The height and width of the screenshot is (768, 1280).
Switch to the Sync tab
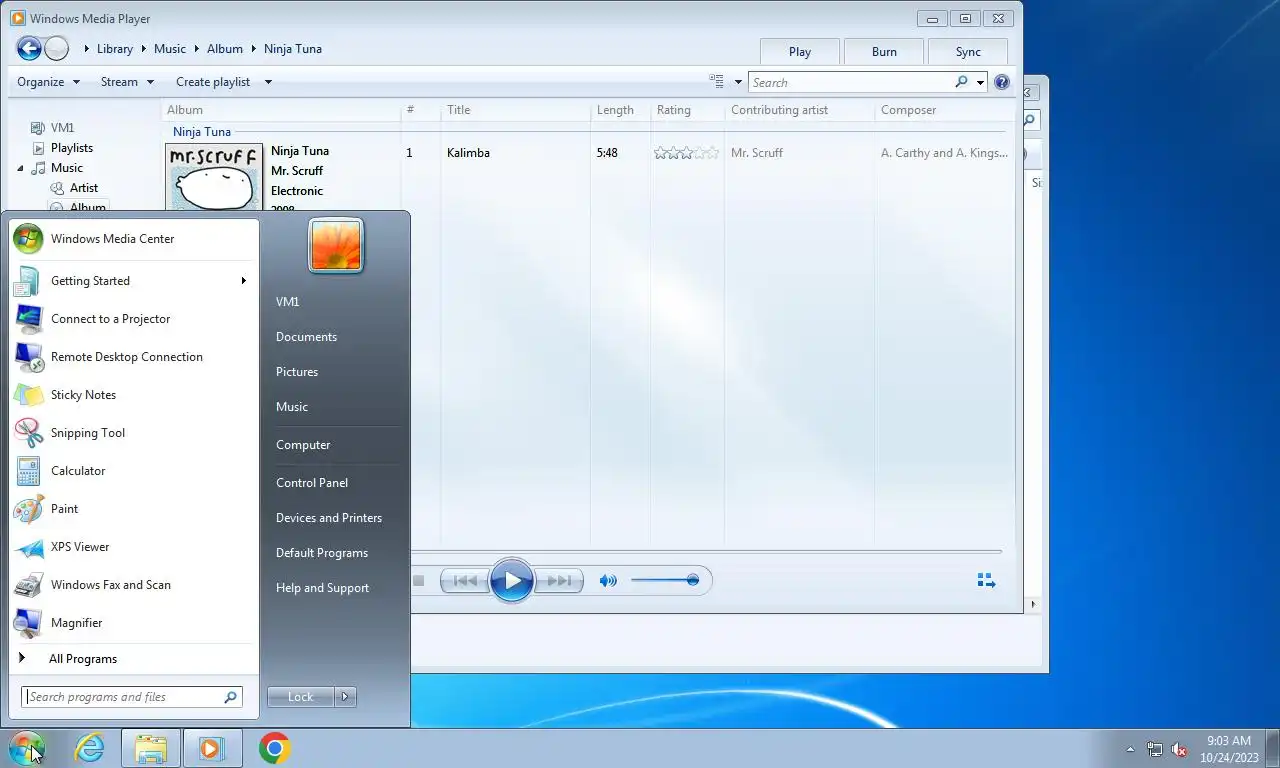[968, 52]
